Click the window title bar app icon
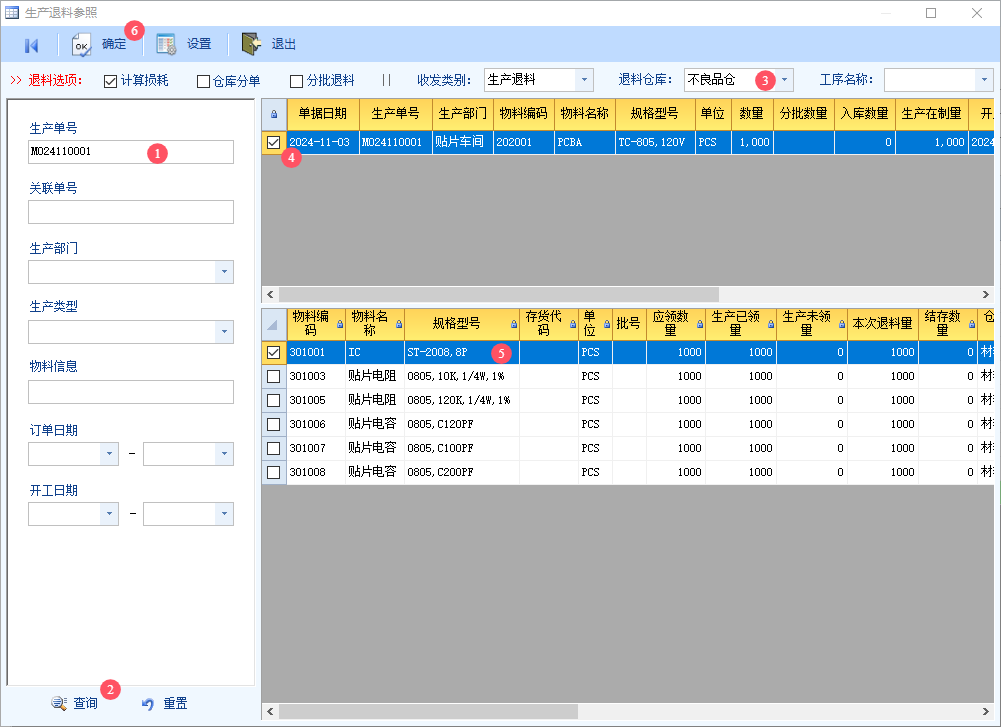Viewport: 1001px width, 727px height. pyautogui.click(x=11, y=12)
